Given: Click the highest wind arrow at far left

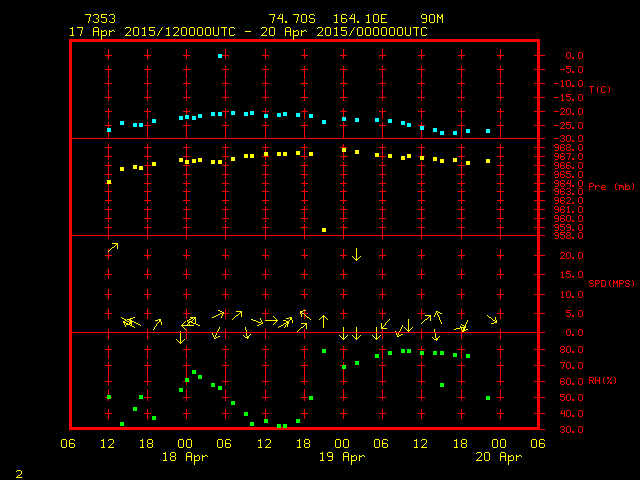Looking at the screenshot, I should [113, 247].
